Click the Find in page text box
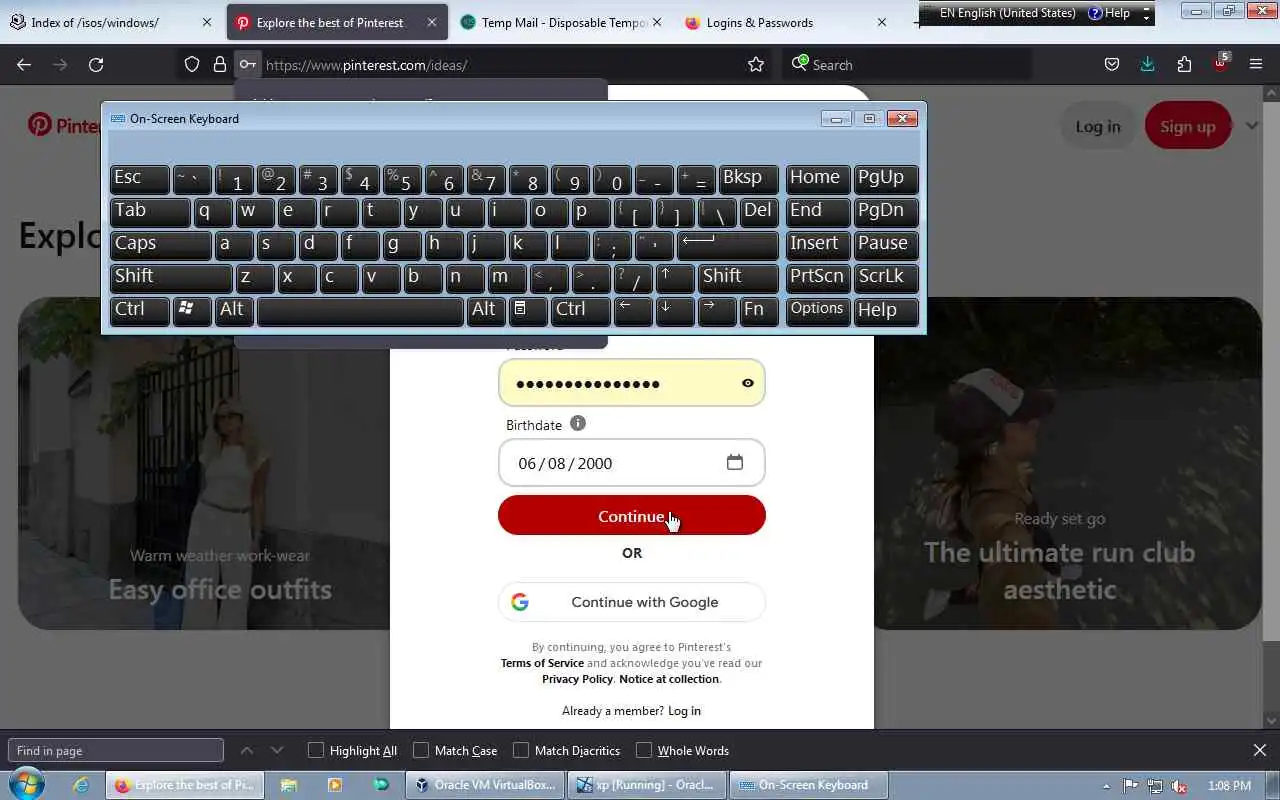 point(116,750)
